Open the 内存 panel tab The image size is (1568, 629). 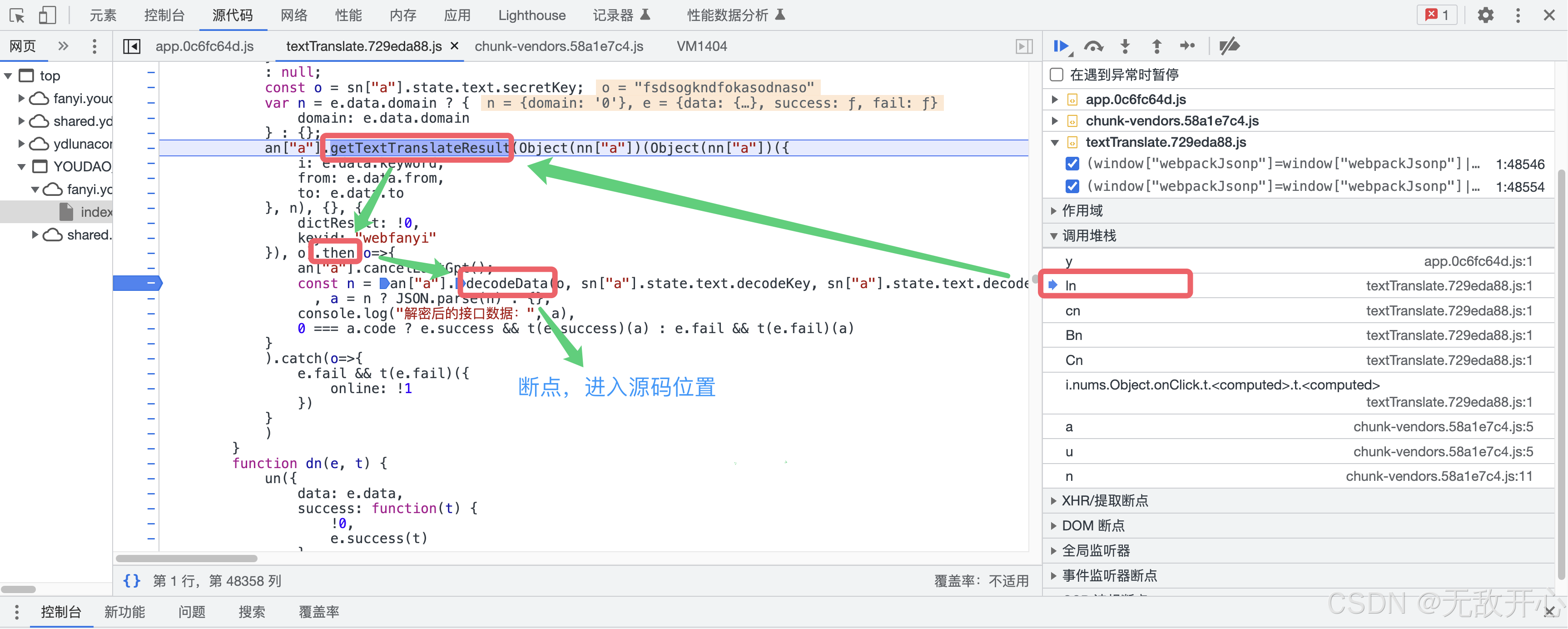click(403, 15)
